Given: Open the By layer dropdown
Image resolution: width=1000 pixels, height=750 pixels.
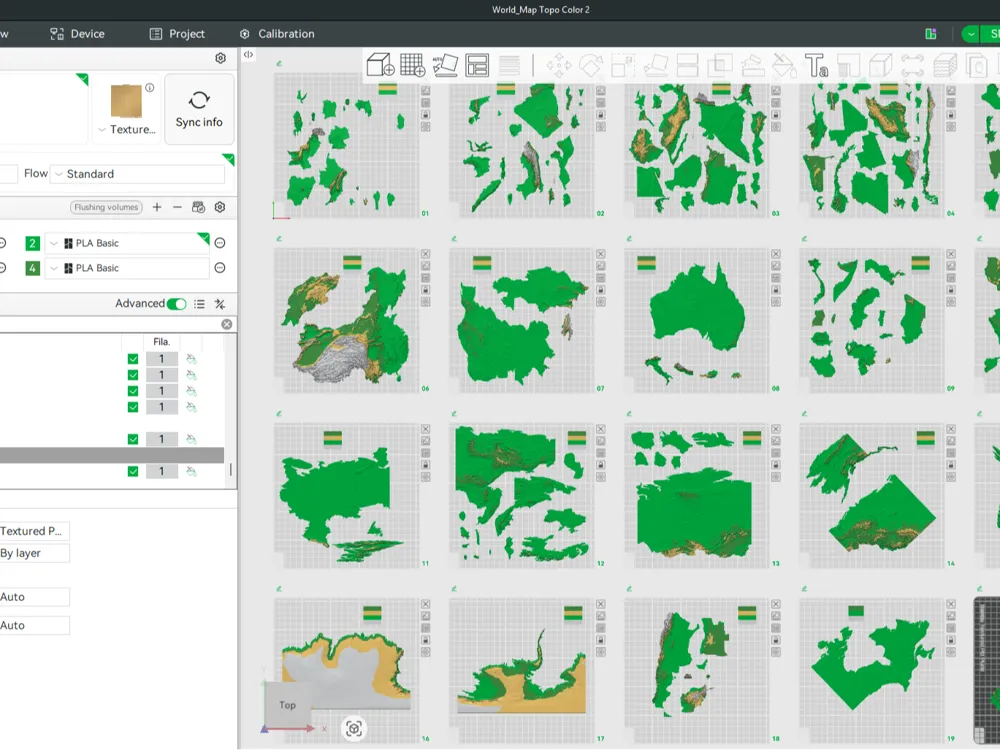Looking at the screenshot, I should click(34, 553).
